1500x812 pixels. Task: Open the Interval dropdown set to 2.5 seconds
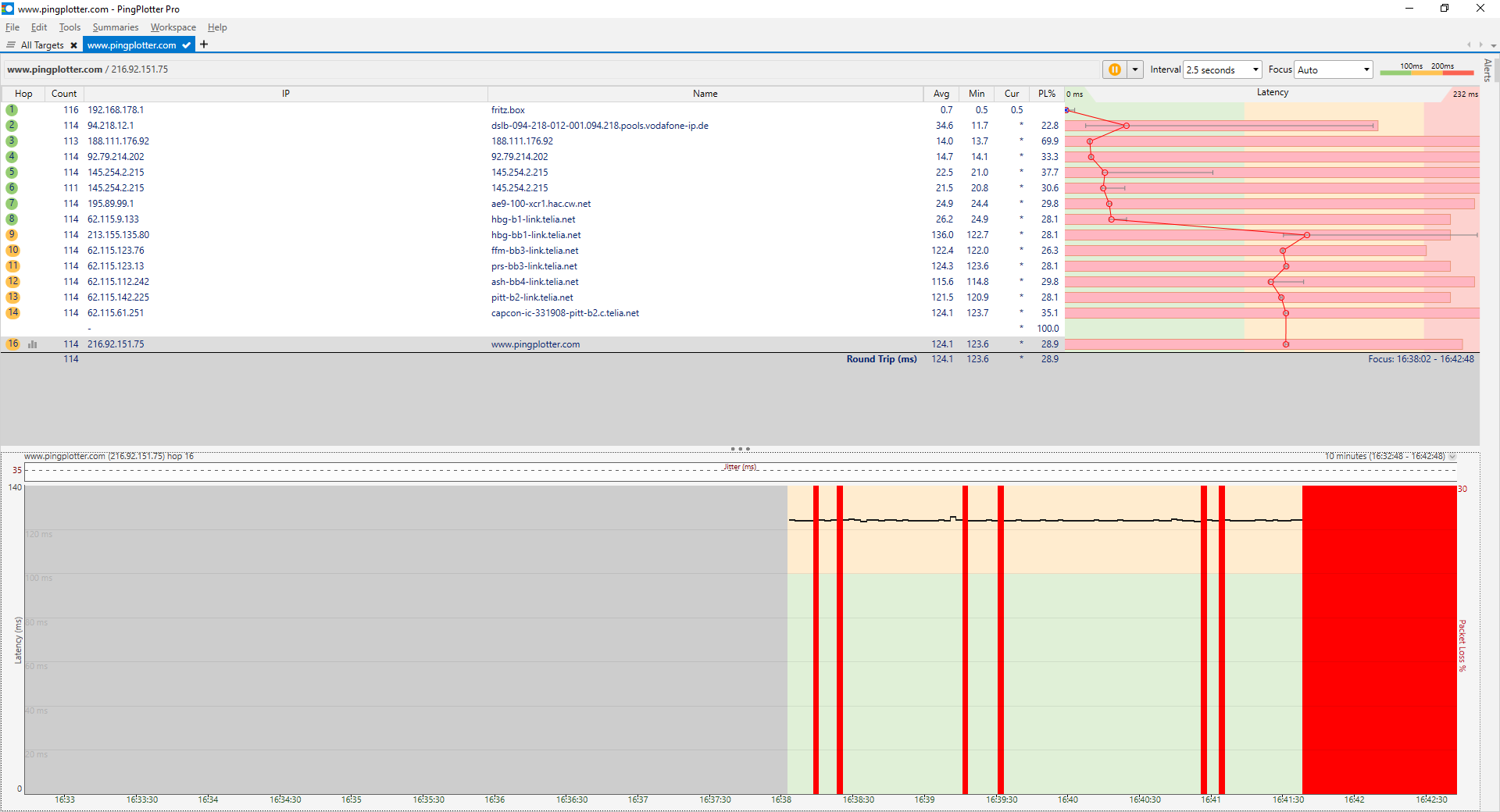[x=1223, y=69]
